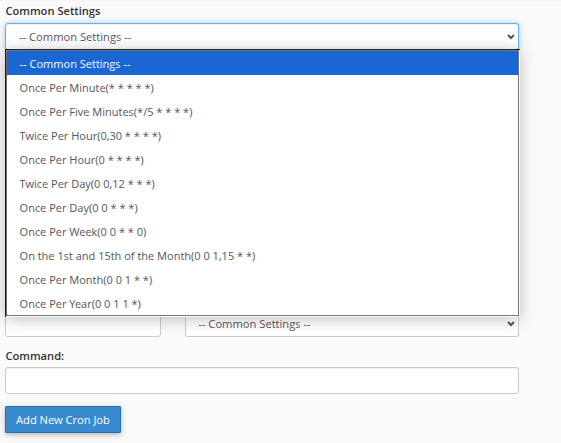Focus the Command input field
The width and height of the screenshot is (561, 443).
(262, 380)
